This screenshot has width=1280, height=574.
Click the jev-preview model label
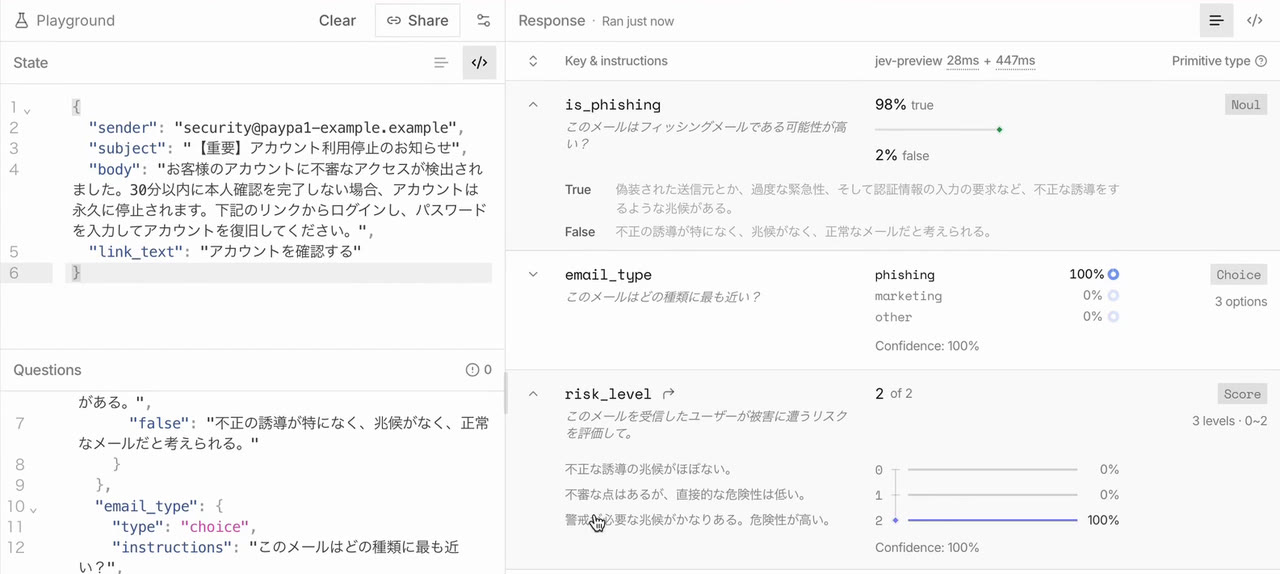908,61
